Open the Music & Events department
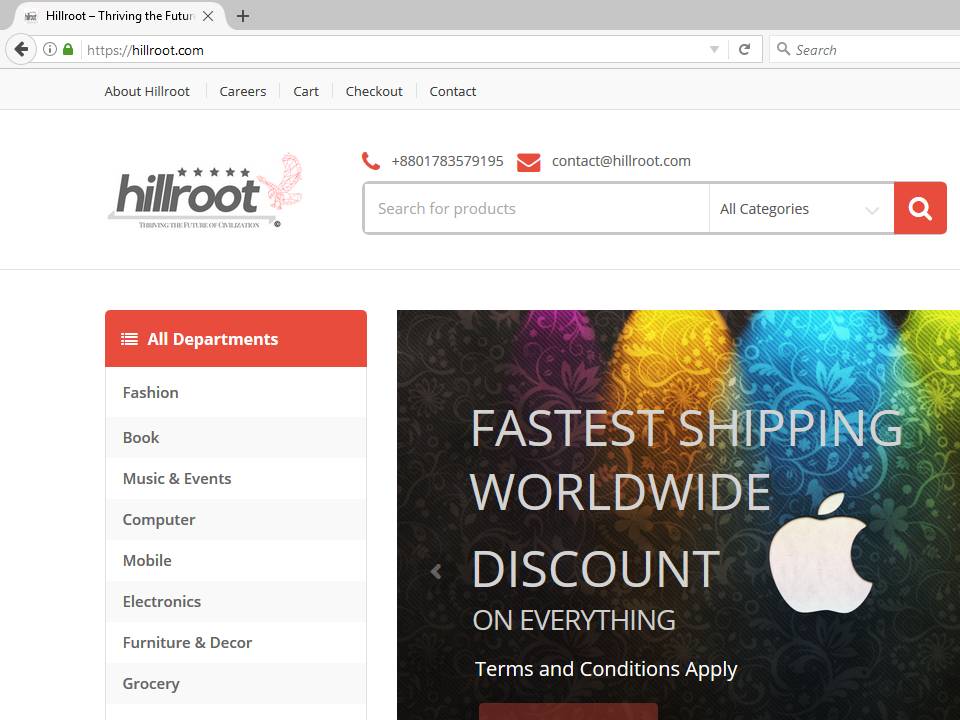The height and width of the screenshot is (720, 960). tap(177, 478)
